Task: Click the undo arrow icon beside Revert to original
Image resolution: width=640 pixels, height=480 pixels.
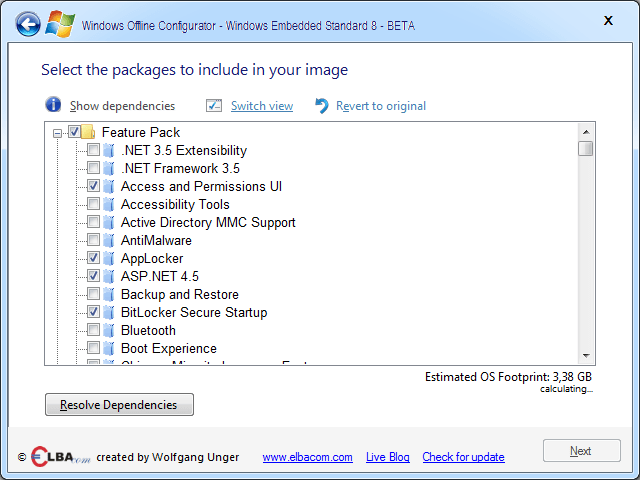Action: [322, 106]
